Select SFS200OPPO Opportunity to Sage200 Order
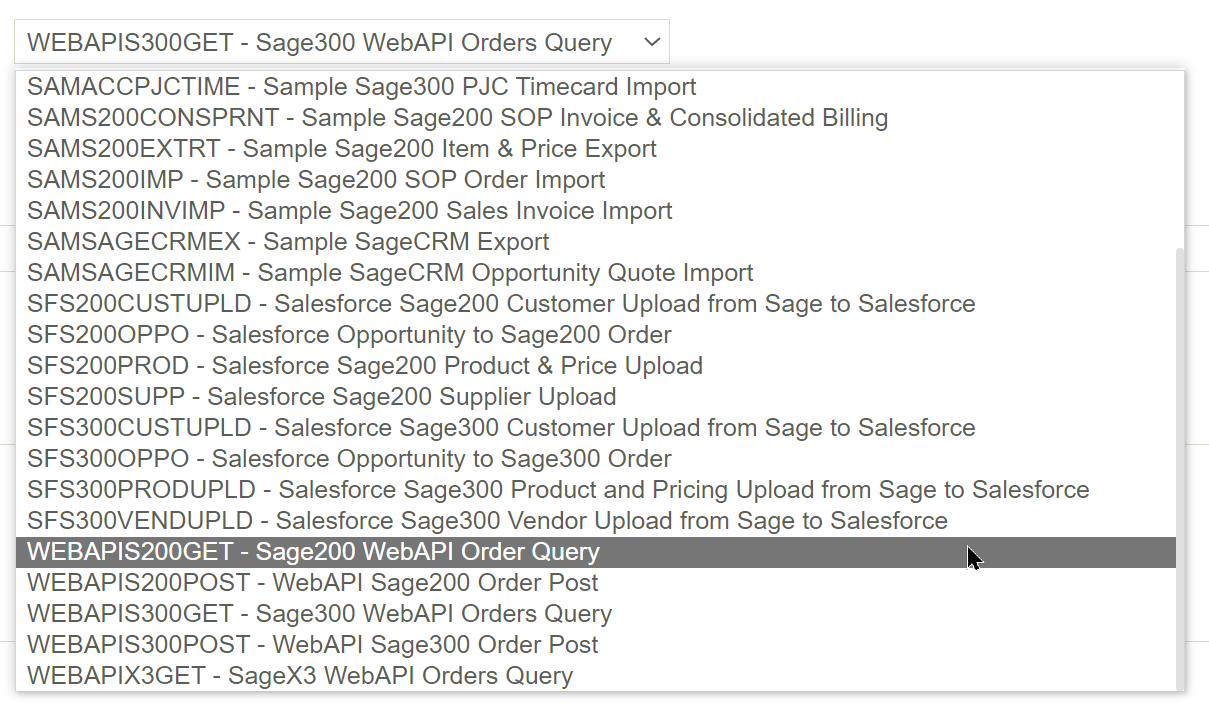The width and height of the screenshot is (1209, 712). click(349, 335)
